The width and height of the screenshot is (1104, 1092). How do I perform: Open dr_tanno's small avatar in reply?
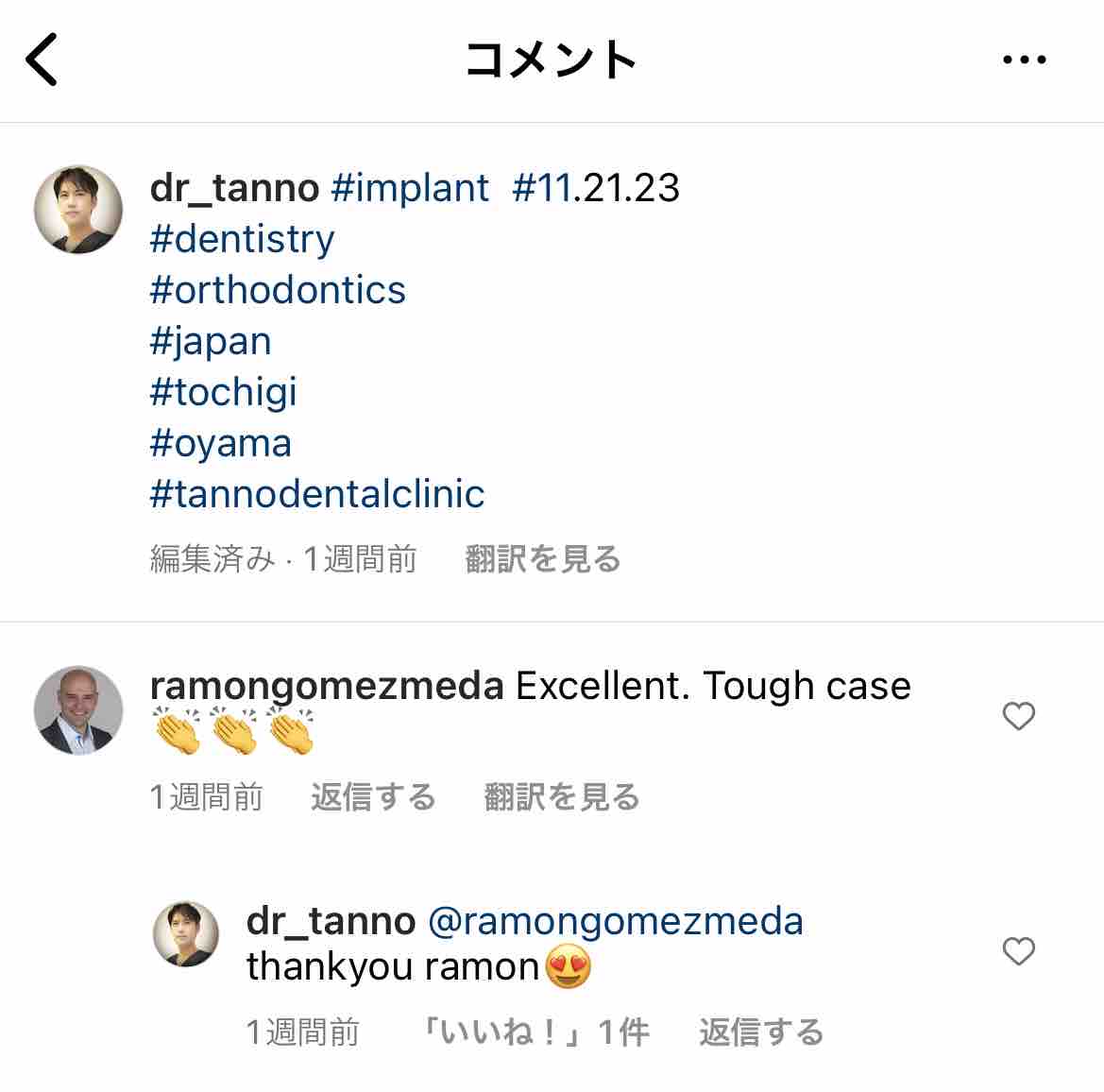point(186,933)
